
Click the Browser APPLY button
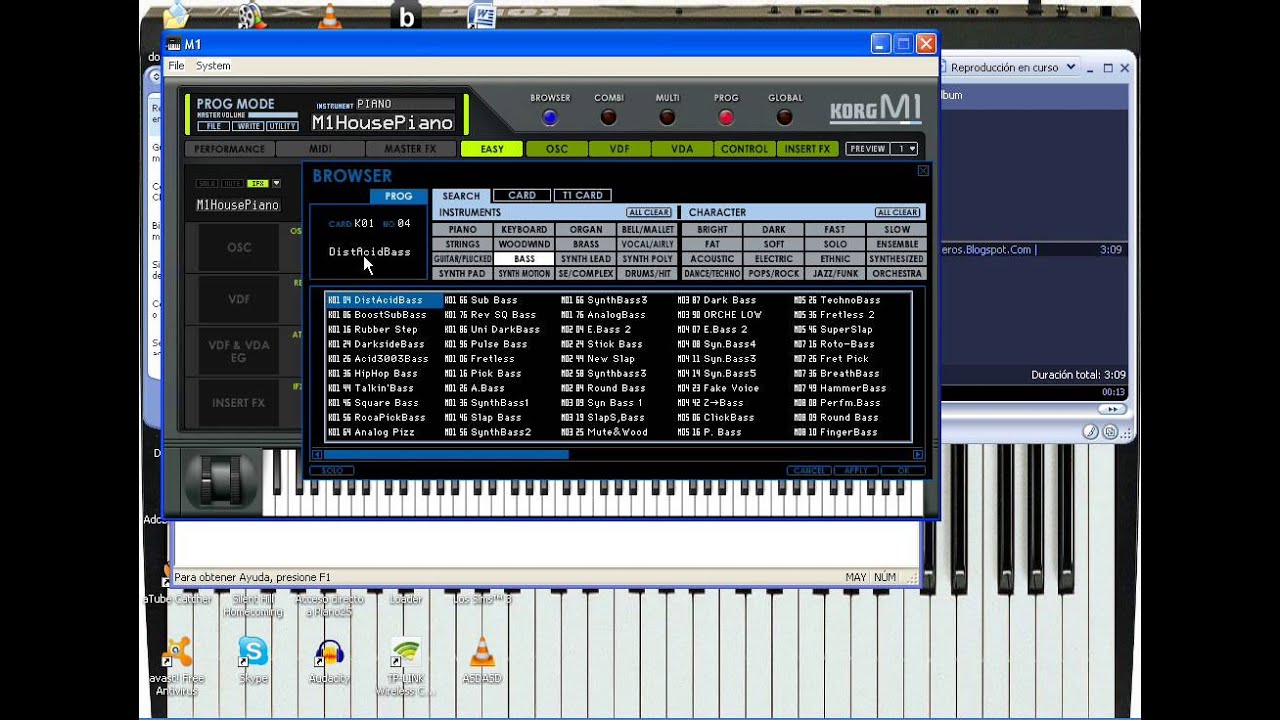[856, 470]
